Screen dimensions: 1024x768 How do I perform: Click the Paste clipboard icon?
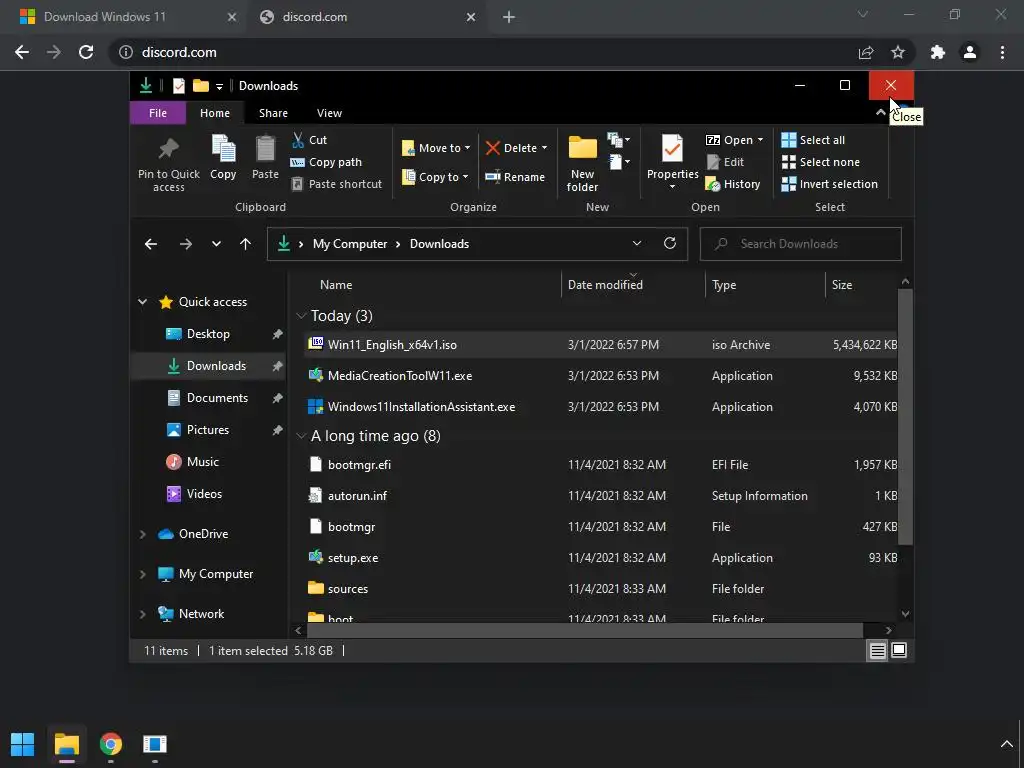pos(265,149)
